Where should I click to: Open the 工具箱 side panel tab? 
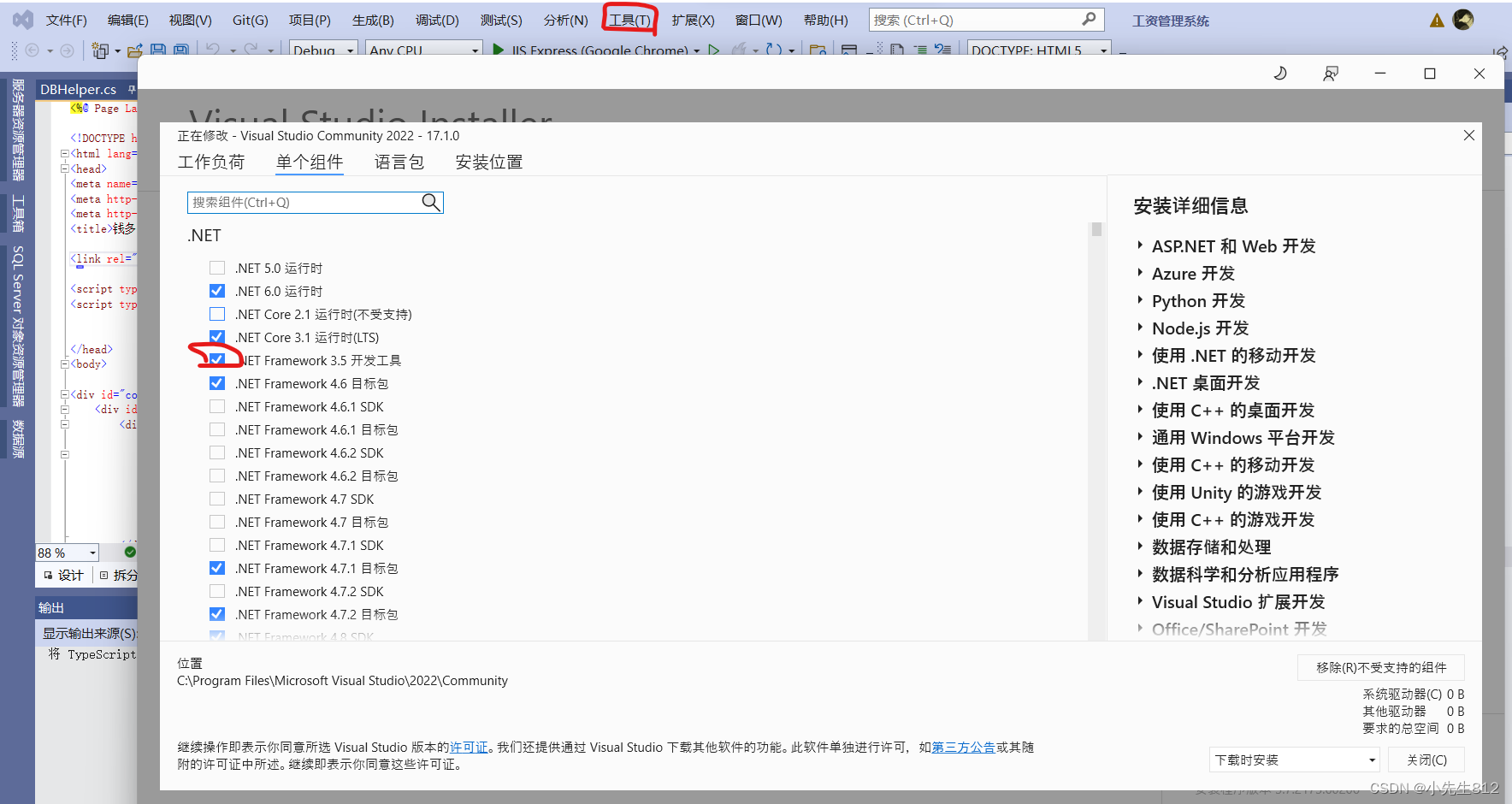point(17,214)
